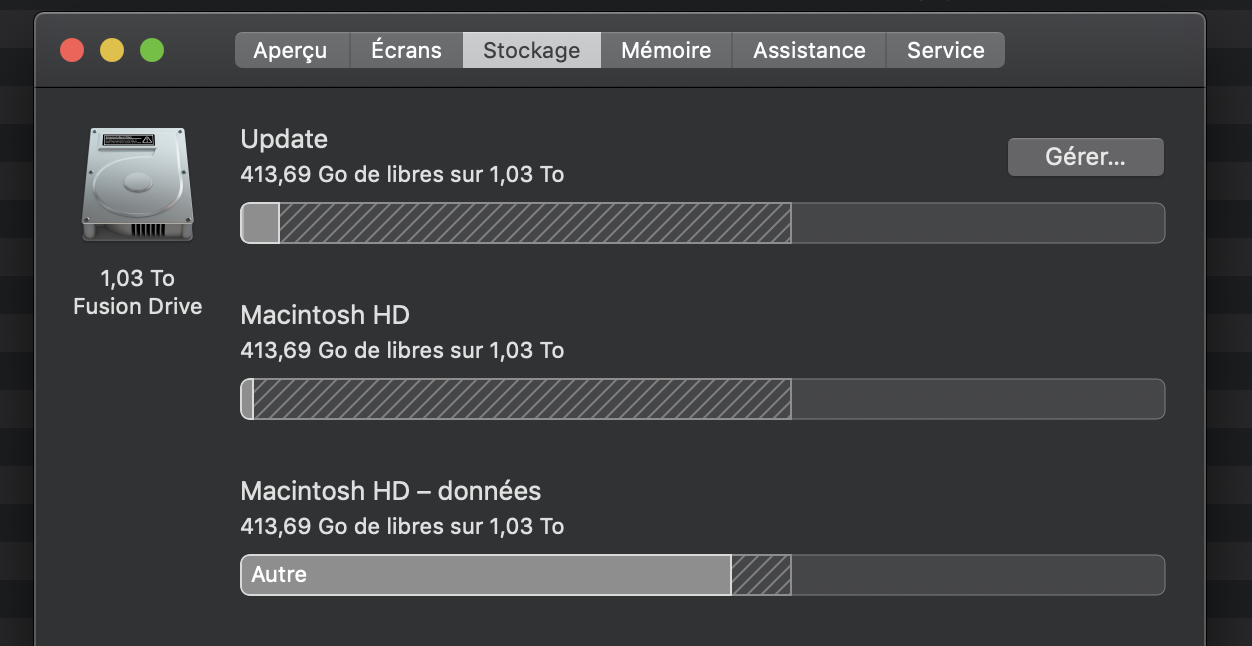Click the Update volume name
The image size is (1252, 646).
(x=284, y=139)
